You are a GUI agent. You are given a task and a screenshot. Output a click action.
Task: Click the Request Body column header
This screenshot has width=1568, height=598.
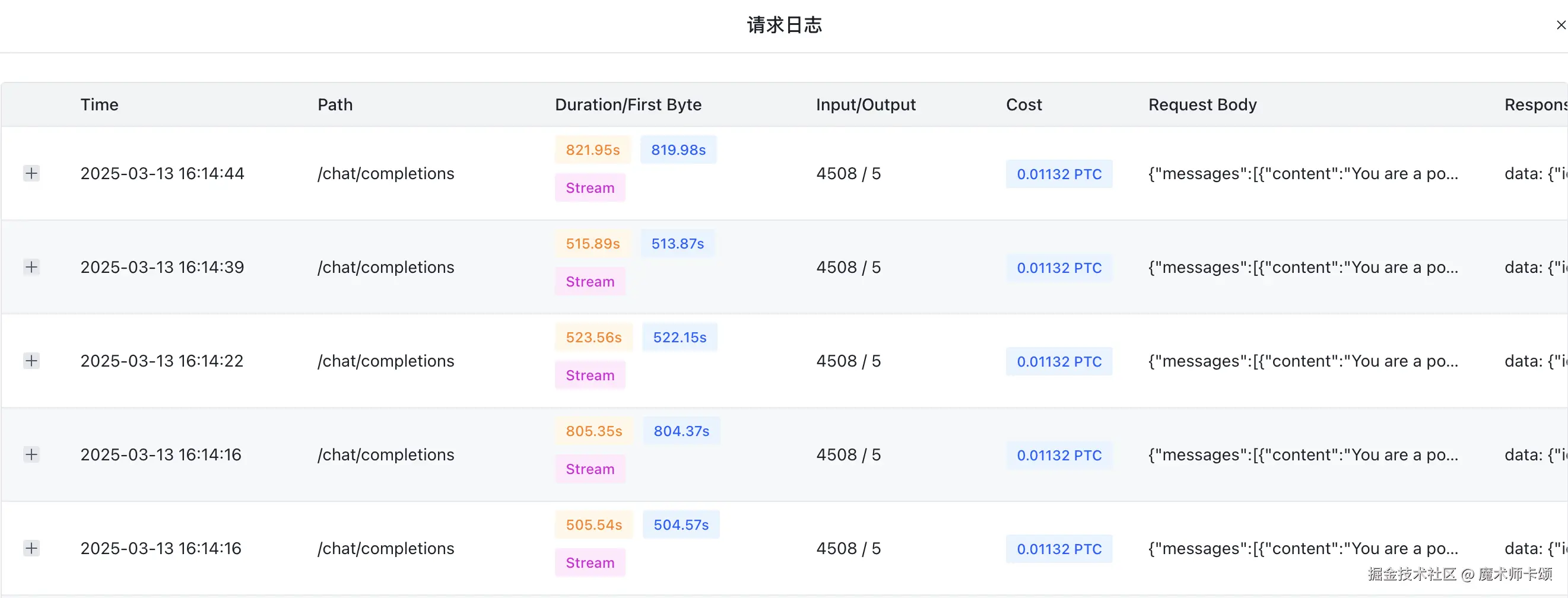click(x=1202, y=104)
